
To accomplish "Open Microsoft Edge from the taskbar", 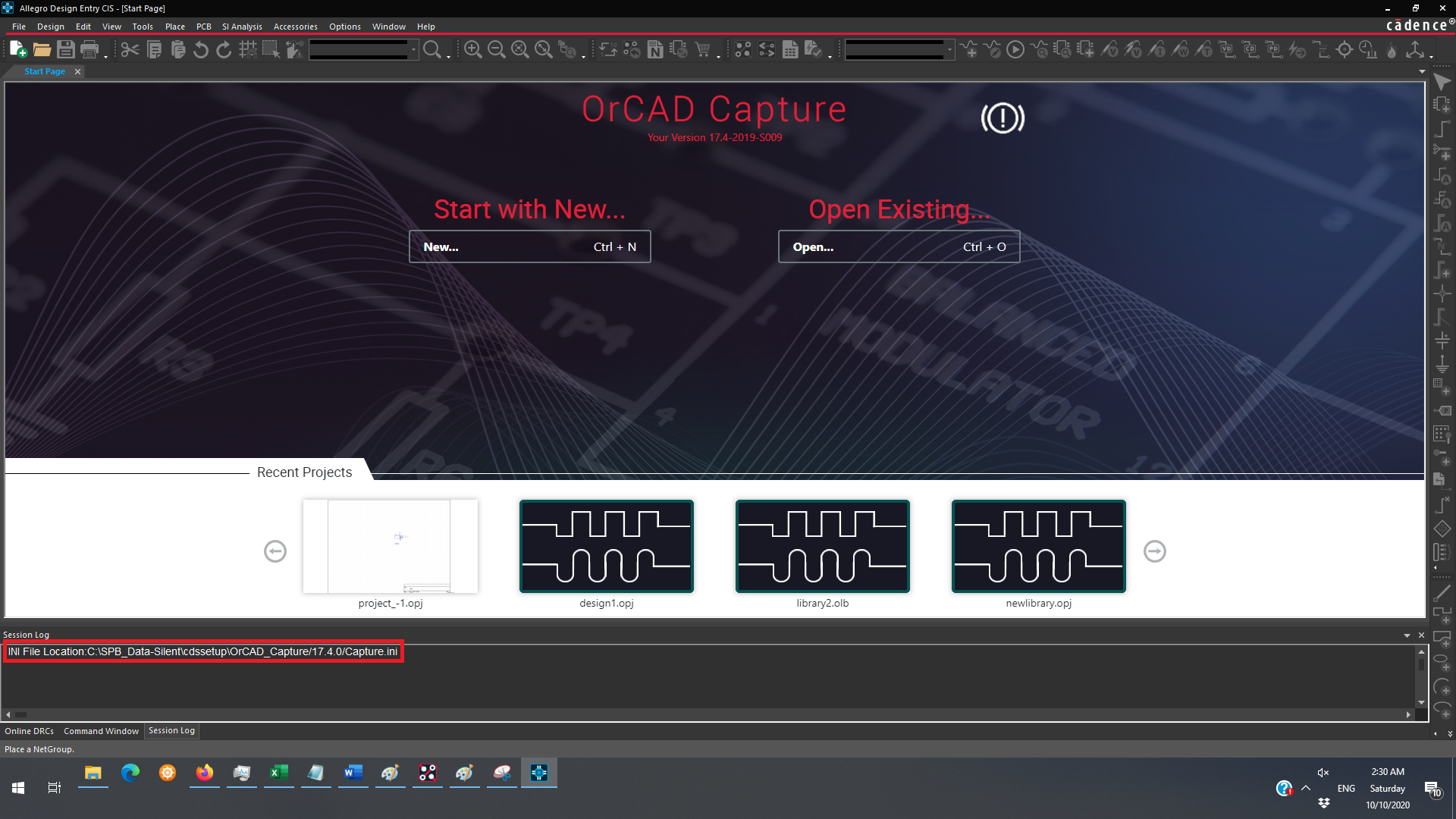I will pyautogui.click(x=130, y=773).
